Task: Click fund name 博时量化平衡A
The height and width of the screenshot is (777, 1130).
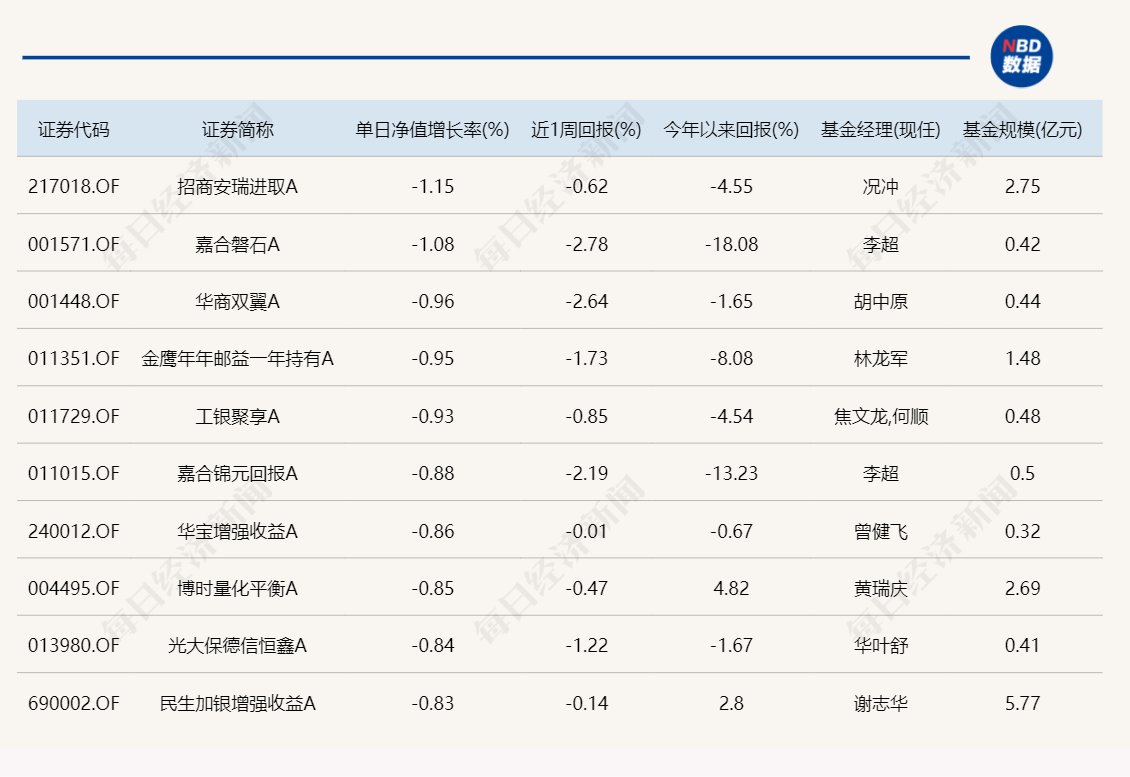Action: [x=237, y=588]
